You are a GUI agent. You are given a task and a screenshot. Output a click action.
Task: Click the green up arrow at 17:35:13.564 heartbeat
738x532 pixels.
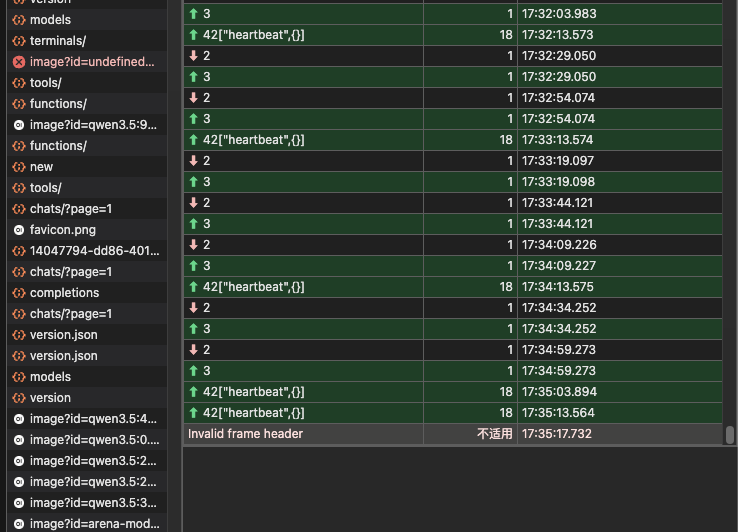click(x=193, y=413)
